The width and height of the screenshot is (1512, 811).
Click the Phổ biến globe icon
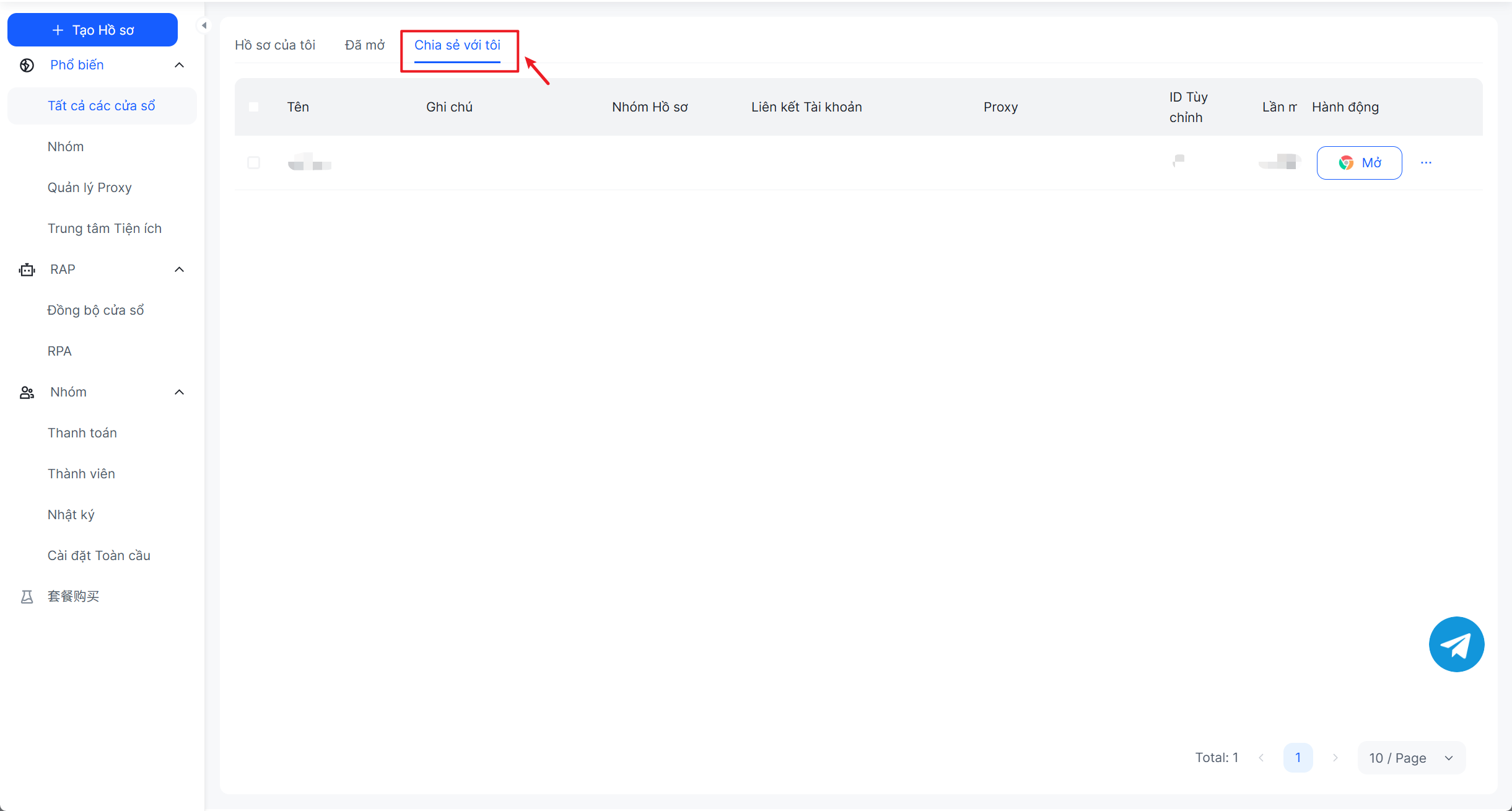tap(27, 65)
